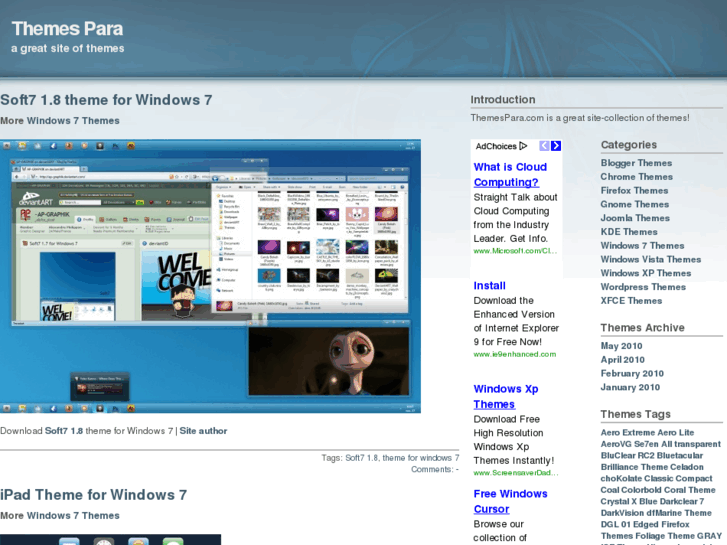
Task: Browse Windows Vista Themes category
Action: pos(651,260)
